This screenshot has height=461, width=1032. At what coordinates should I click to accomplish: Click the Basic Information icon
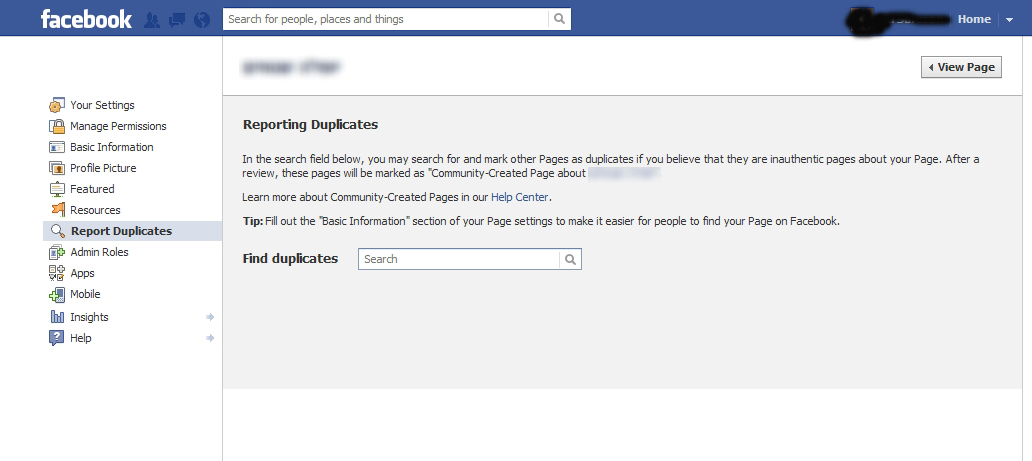click(57, 147)
